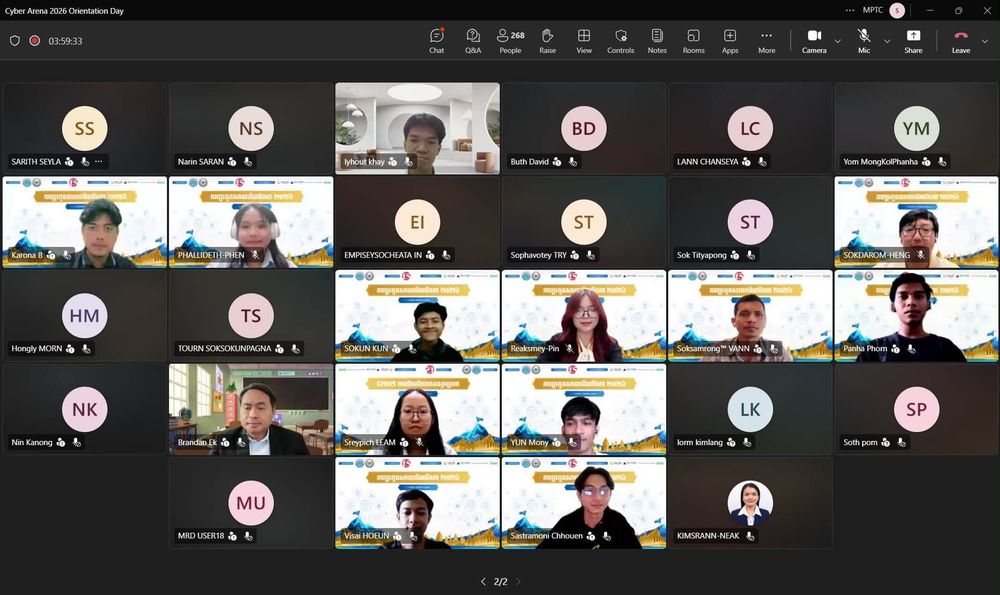Click MRD USER18's MU avatar

click(x=251, y=503)
